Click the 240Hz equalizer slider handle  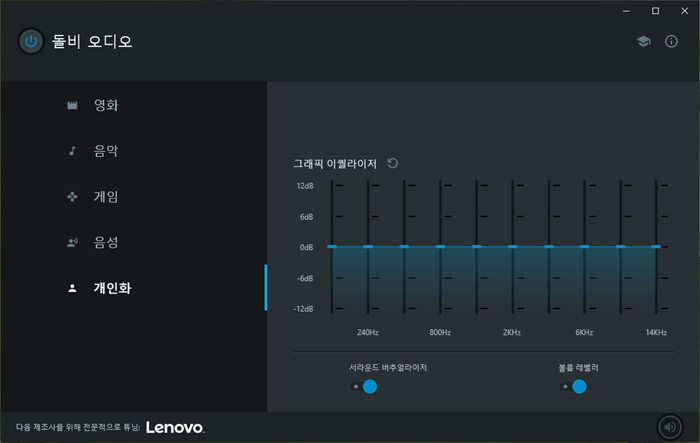(x=368, y=247)
